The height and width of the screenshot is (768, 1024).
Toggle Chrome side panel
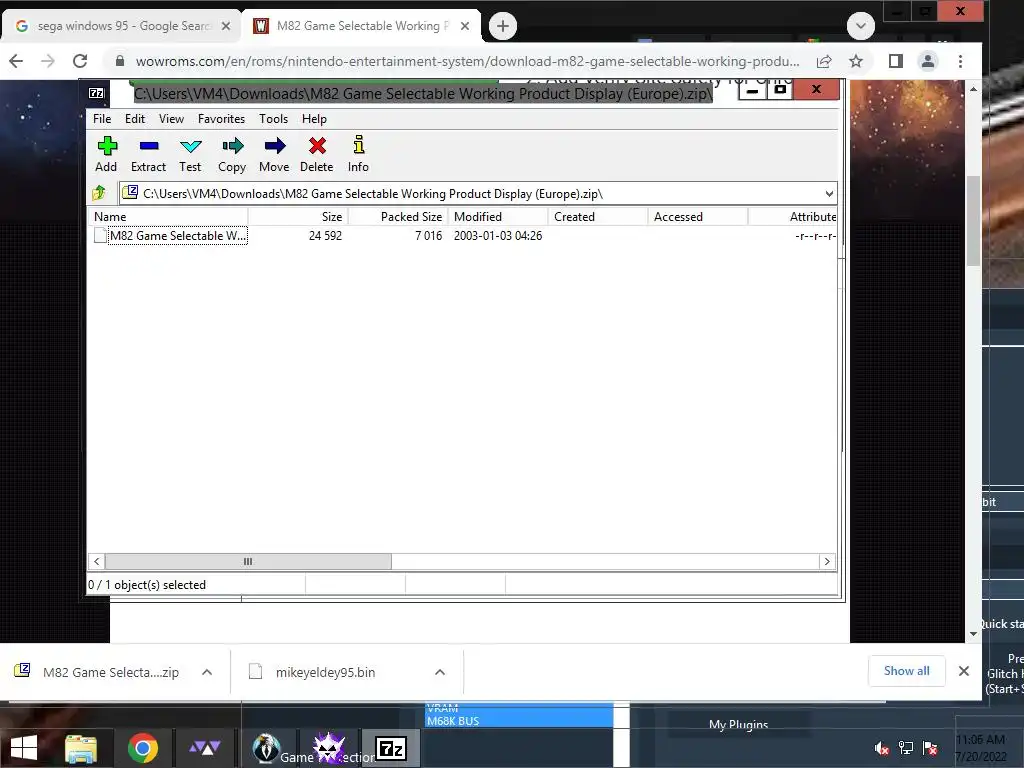pyautogui.click(x=896, y=61)
